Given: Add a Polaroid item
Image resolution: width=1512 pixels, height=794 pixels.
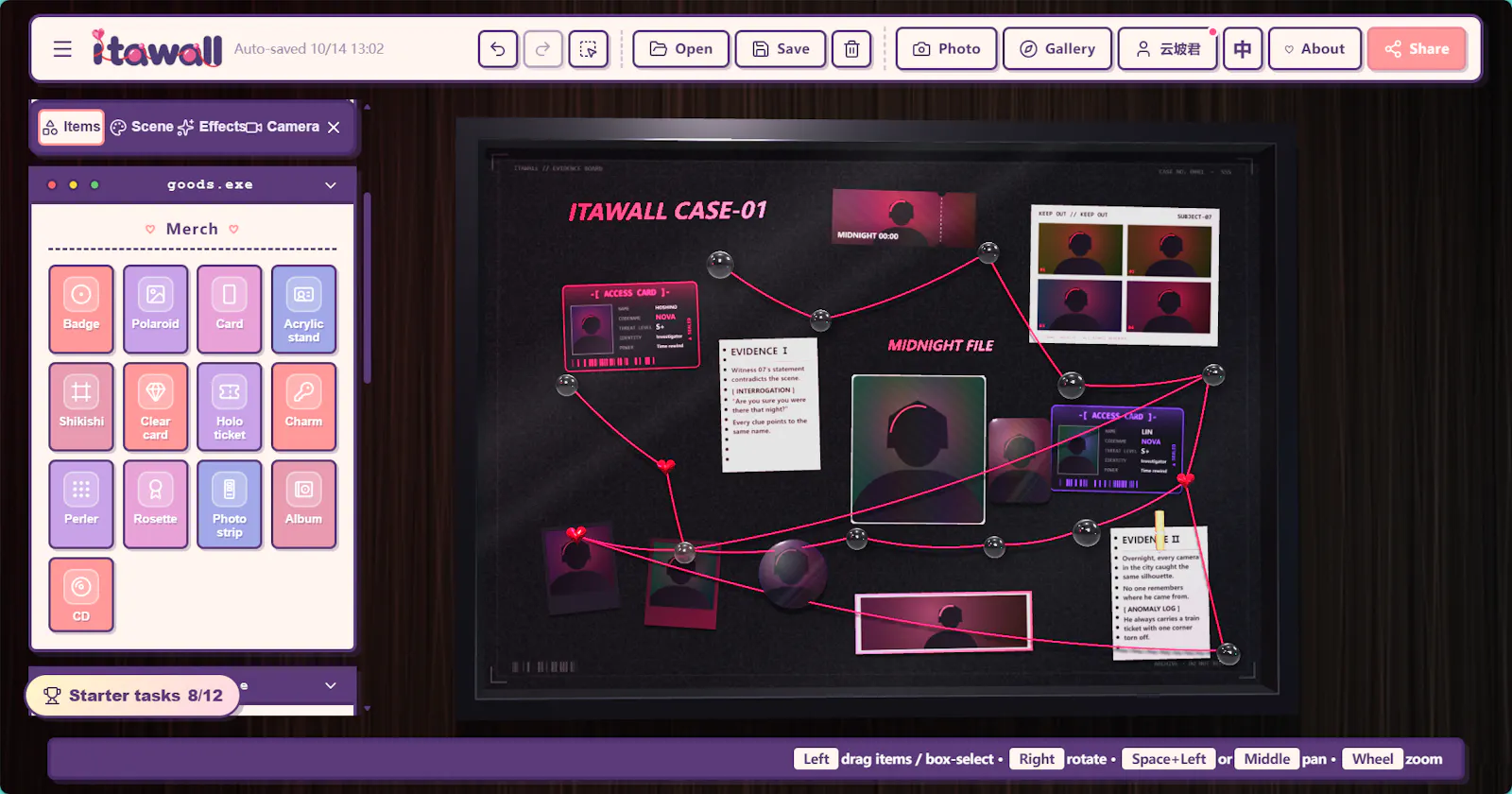Looking at the screenshot, I should [x=155, y=308].
